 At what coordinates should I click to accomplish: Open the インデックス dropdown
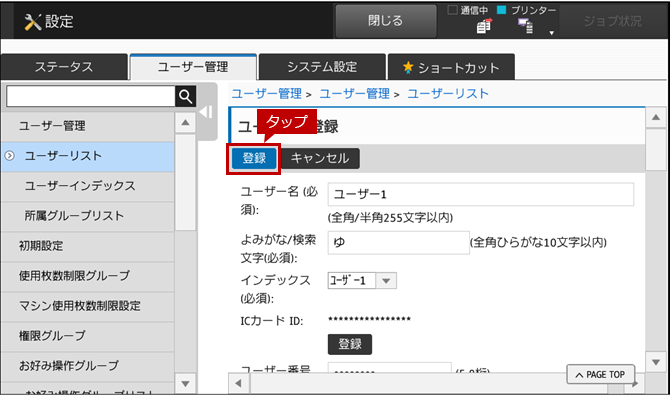pos(362,281)
